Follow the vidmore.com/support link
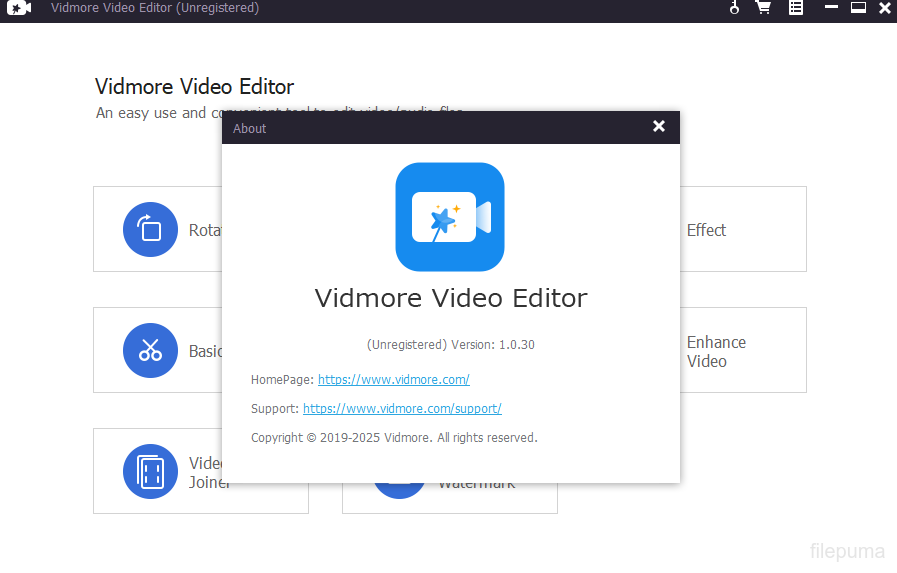The height and width of the screenshot is (573, 897). coord(402,409)
